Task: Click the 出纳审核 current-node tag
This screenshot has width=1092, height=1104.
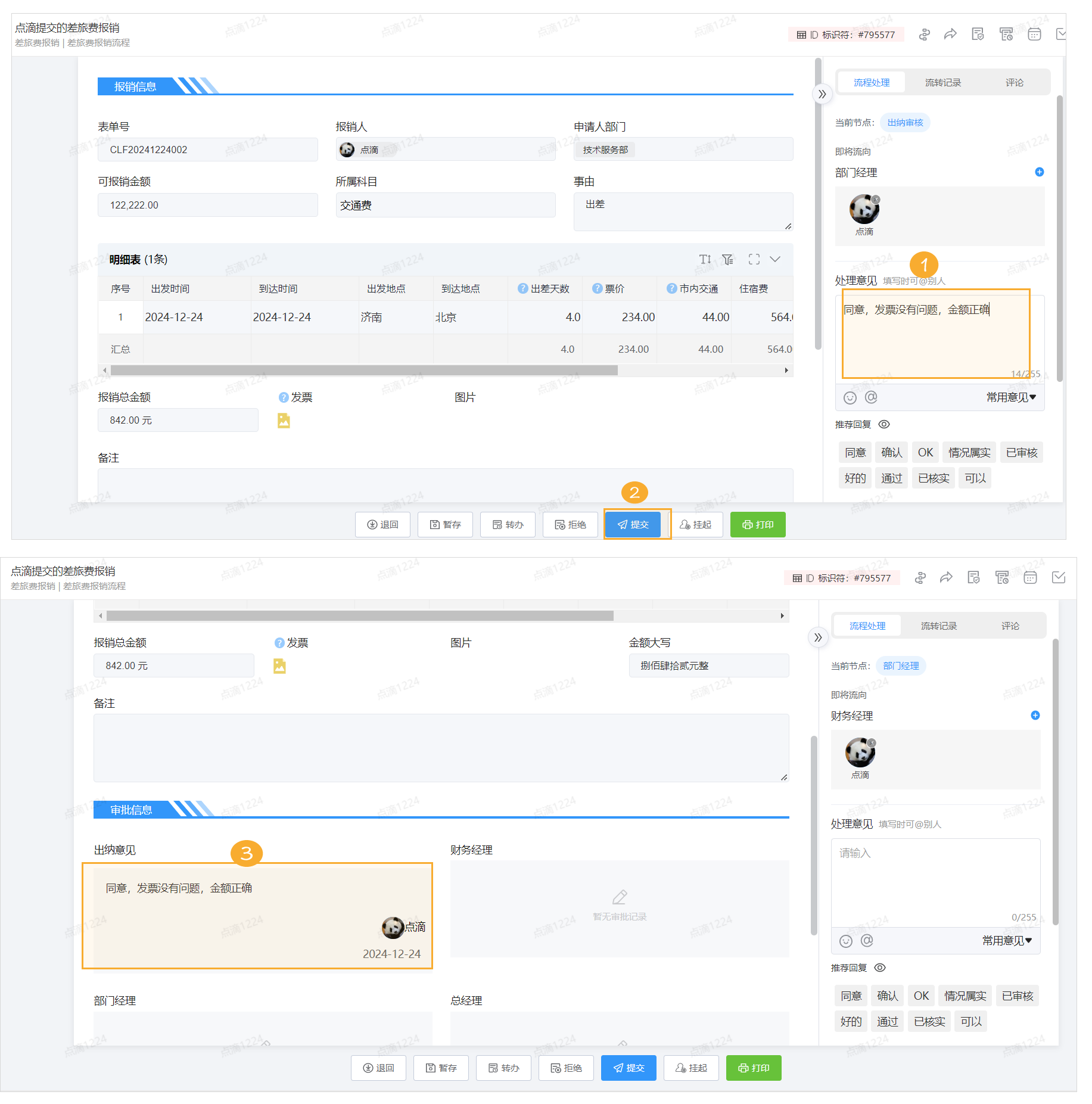Action: coord(905,123)
